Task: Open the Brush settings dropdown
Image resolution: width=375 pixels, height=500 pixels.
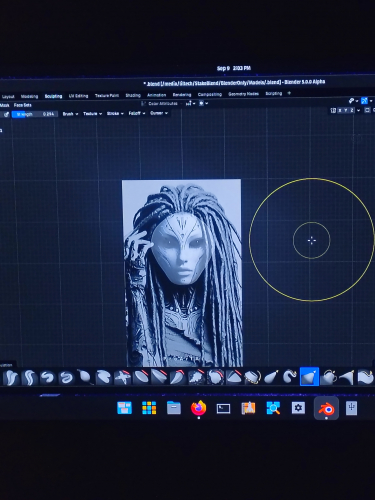Action: coord(70,114)
